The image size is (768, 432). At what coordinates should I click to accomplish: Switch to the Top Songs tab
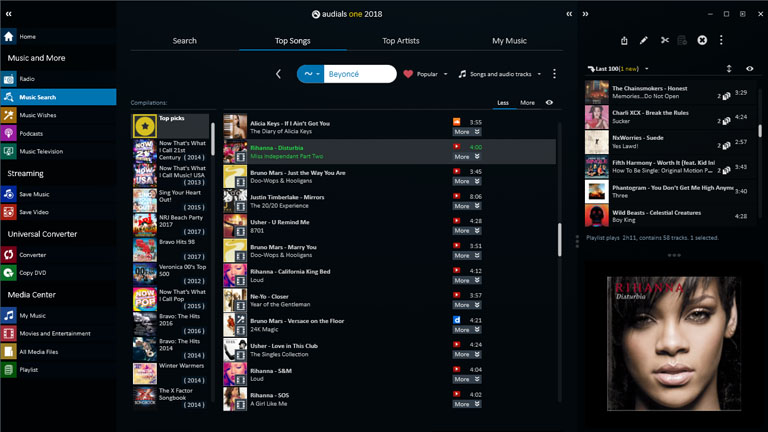pyautogui.click(x=292, y=41)
